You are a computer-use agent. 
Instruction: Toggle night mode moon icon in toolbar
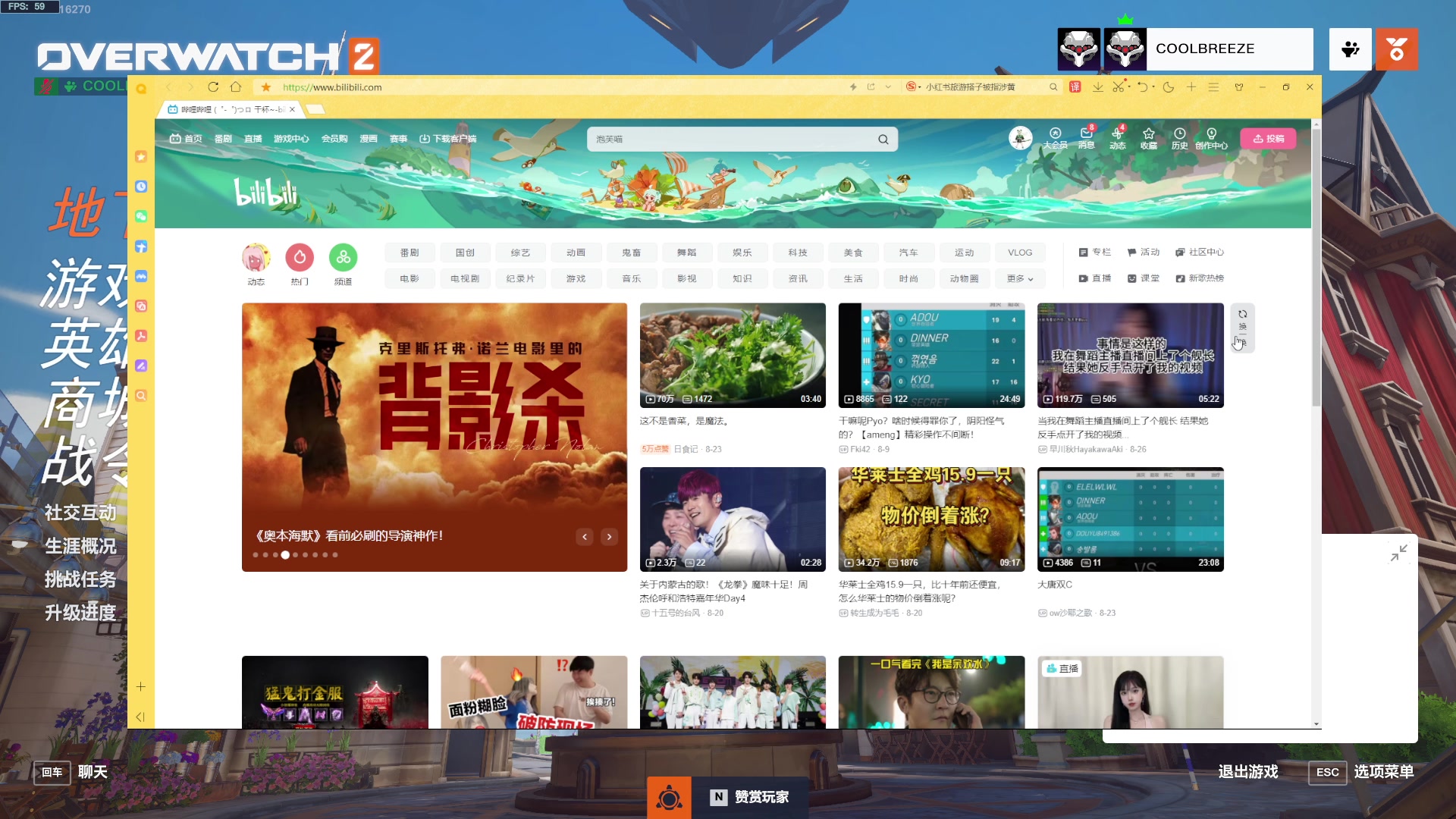click(x=1169, y=87)
